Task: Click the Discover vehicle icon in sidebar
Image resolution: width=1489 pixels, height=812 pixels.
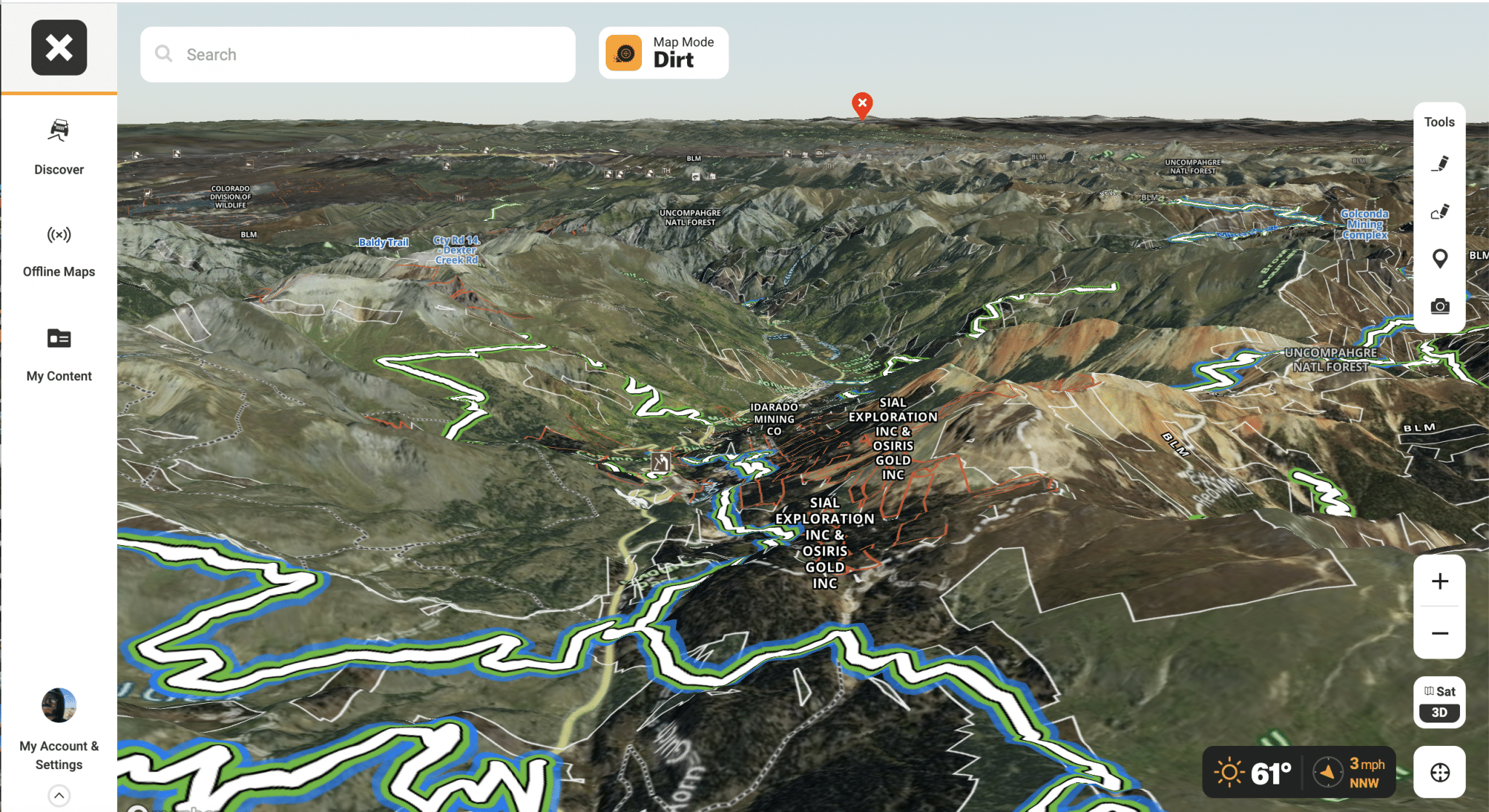Action: coord(58,131)
